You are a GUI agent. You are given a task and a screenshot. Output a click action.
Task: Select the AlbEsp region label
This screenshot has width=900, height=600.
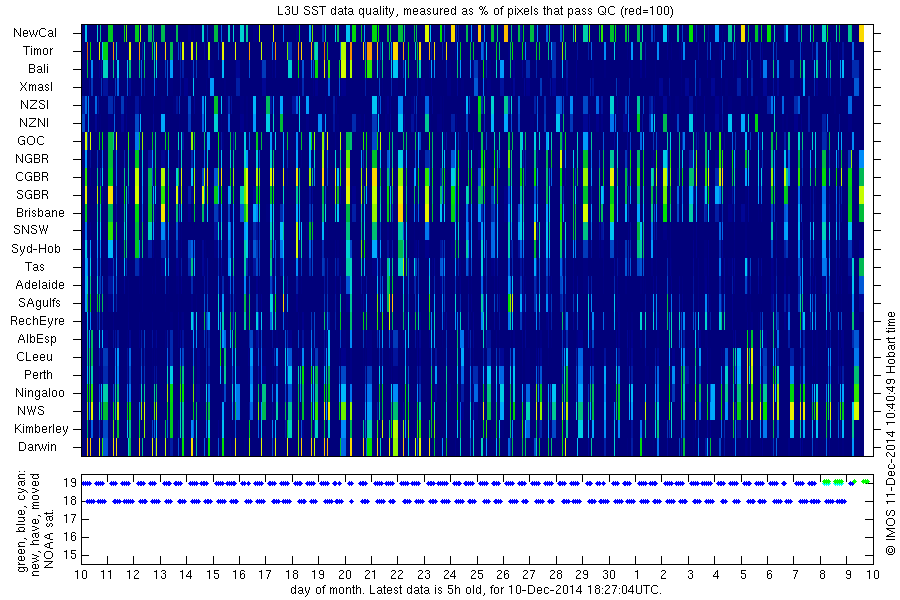click(37, 339)
